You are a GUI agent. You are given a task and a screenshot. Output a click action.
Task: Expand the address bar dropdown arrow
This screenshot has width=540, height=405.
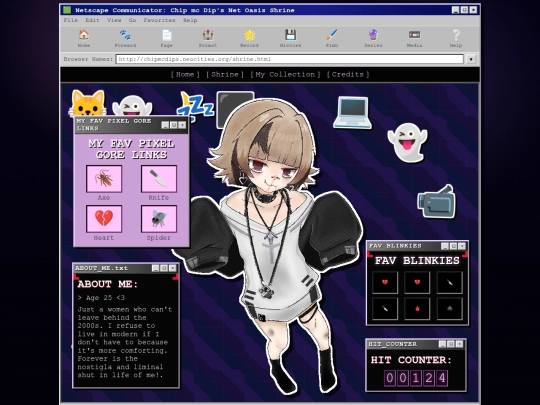pyautogui.click(x=471, y=59)
